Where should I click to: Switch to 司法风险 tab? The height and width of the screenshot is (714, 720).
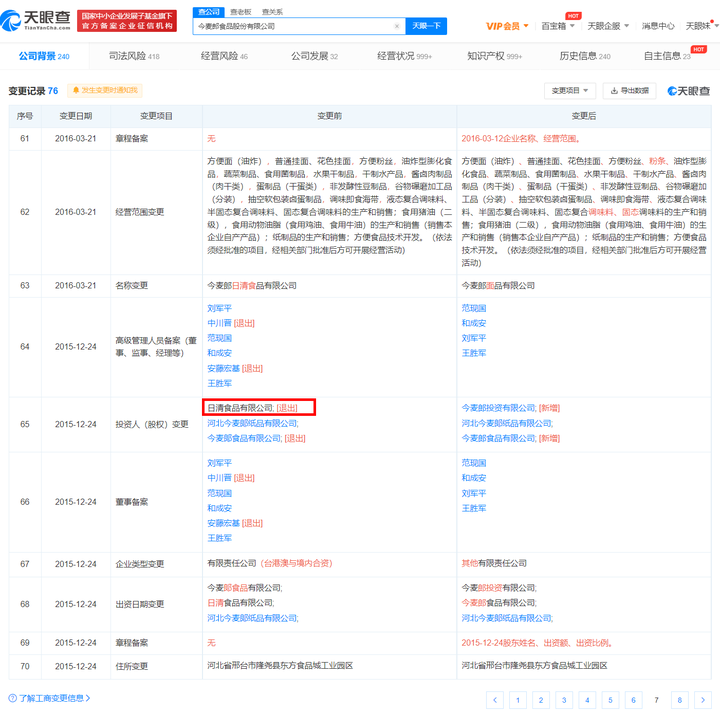coord(134,56)
